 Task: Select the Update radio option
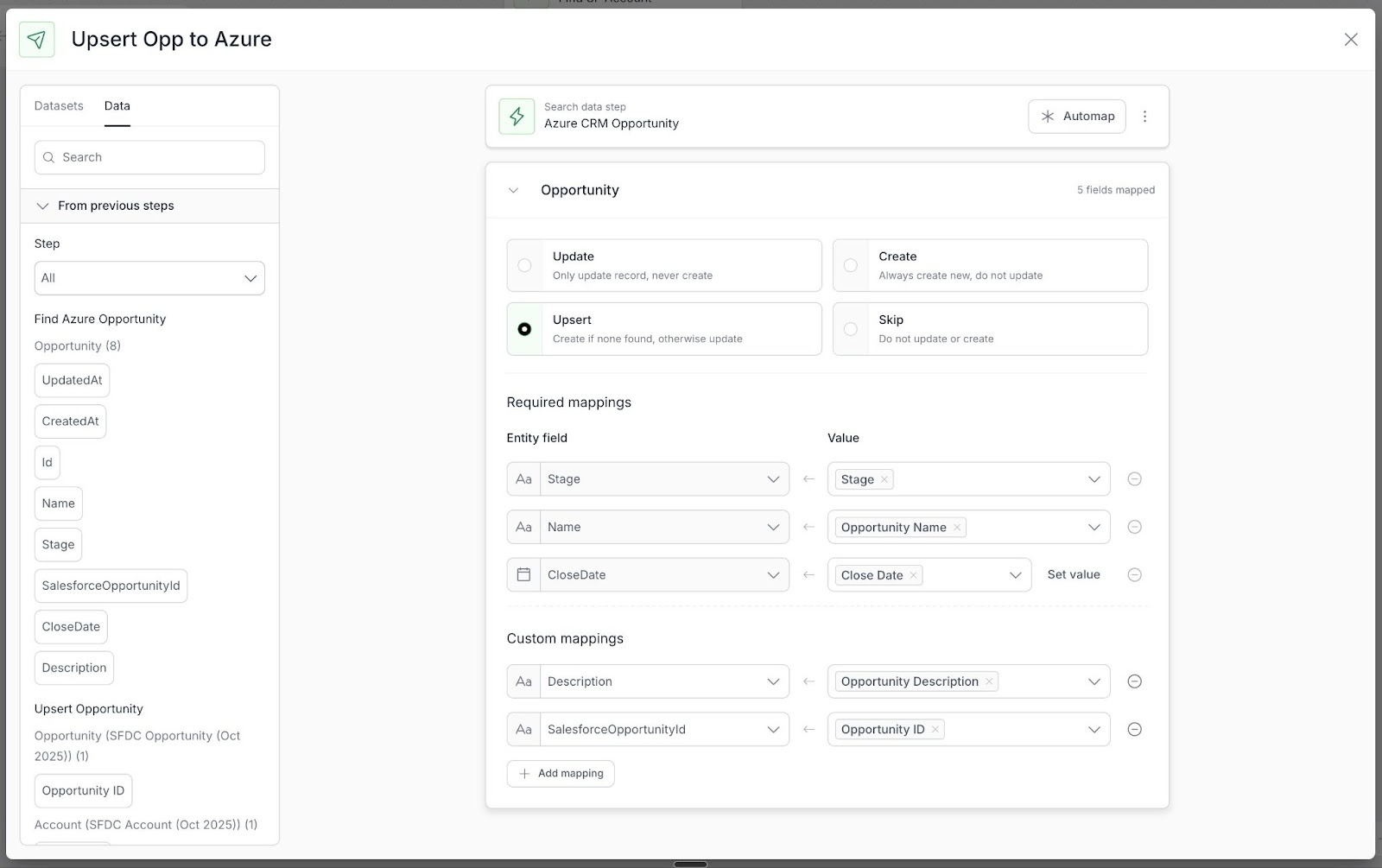click(x=524, y=266)
